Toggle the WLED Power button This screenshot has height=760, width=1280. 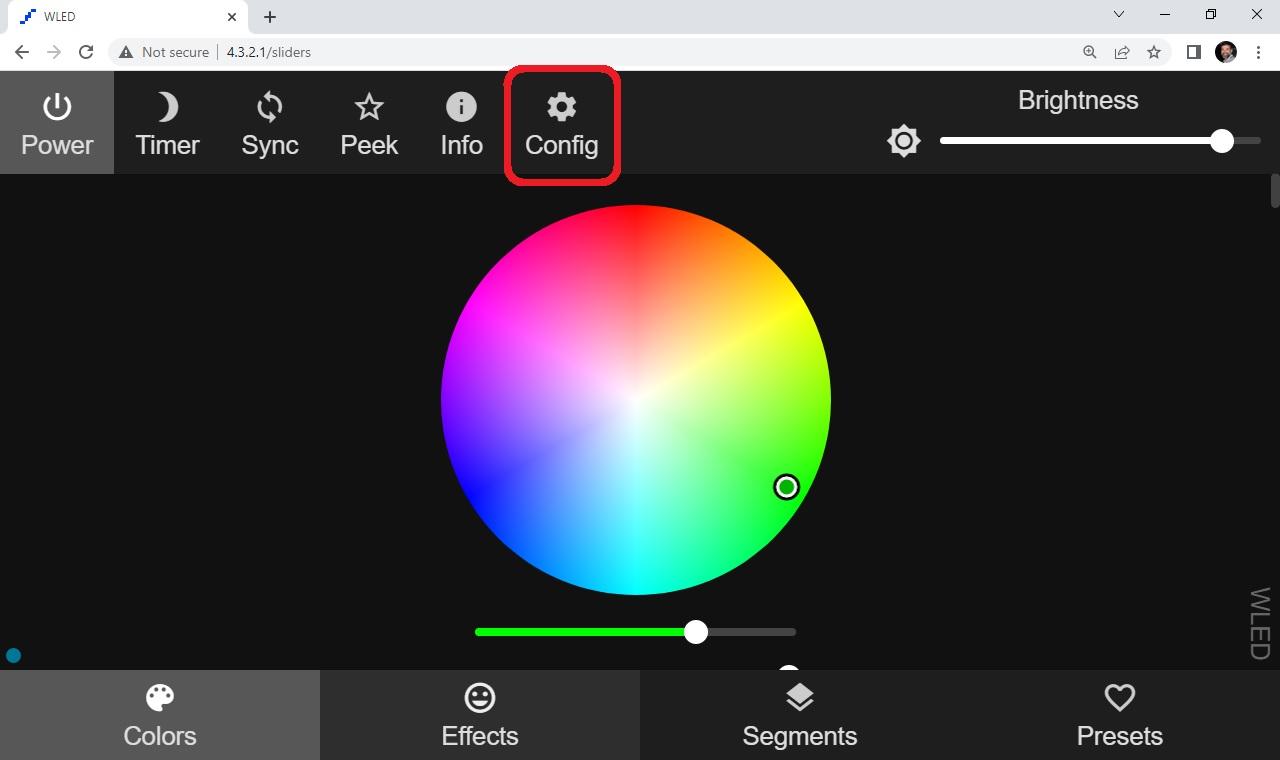57,124
